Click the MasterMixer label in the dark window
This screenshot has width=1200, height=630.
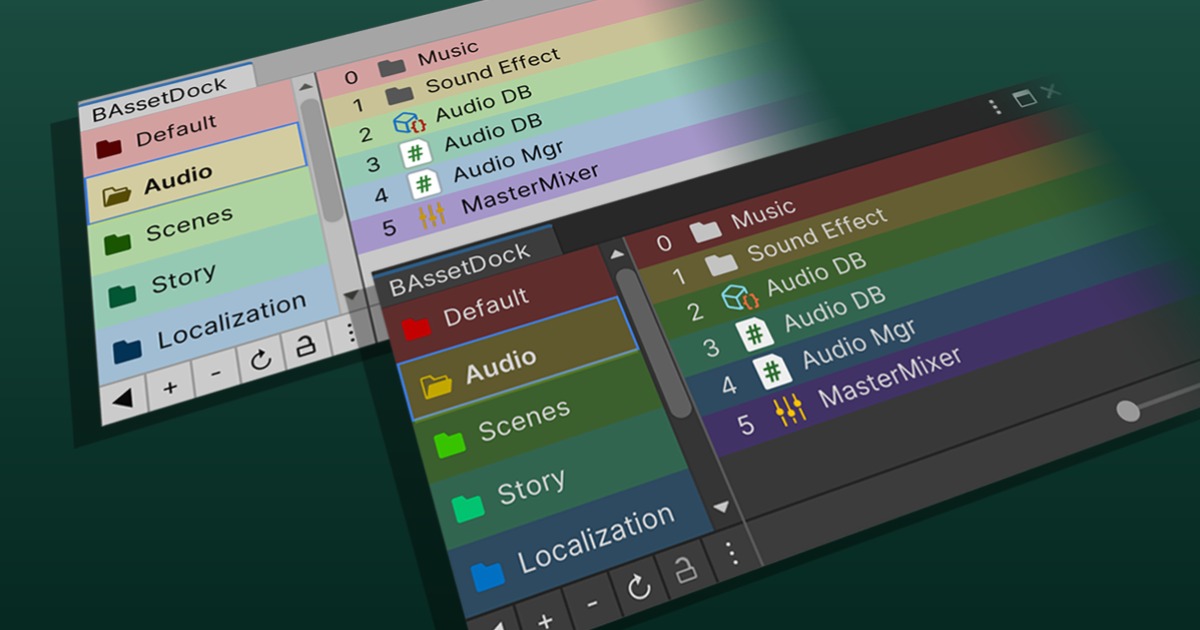891,378
